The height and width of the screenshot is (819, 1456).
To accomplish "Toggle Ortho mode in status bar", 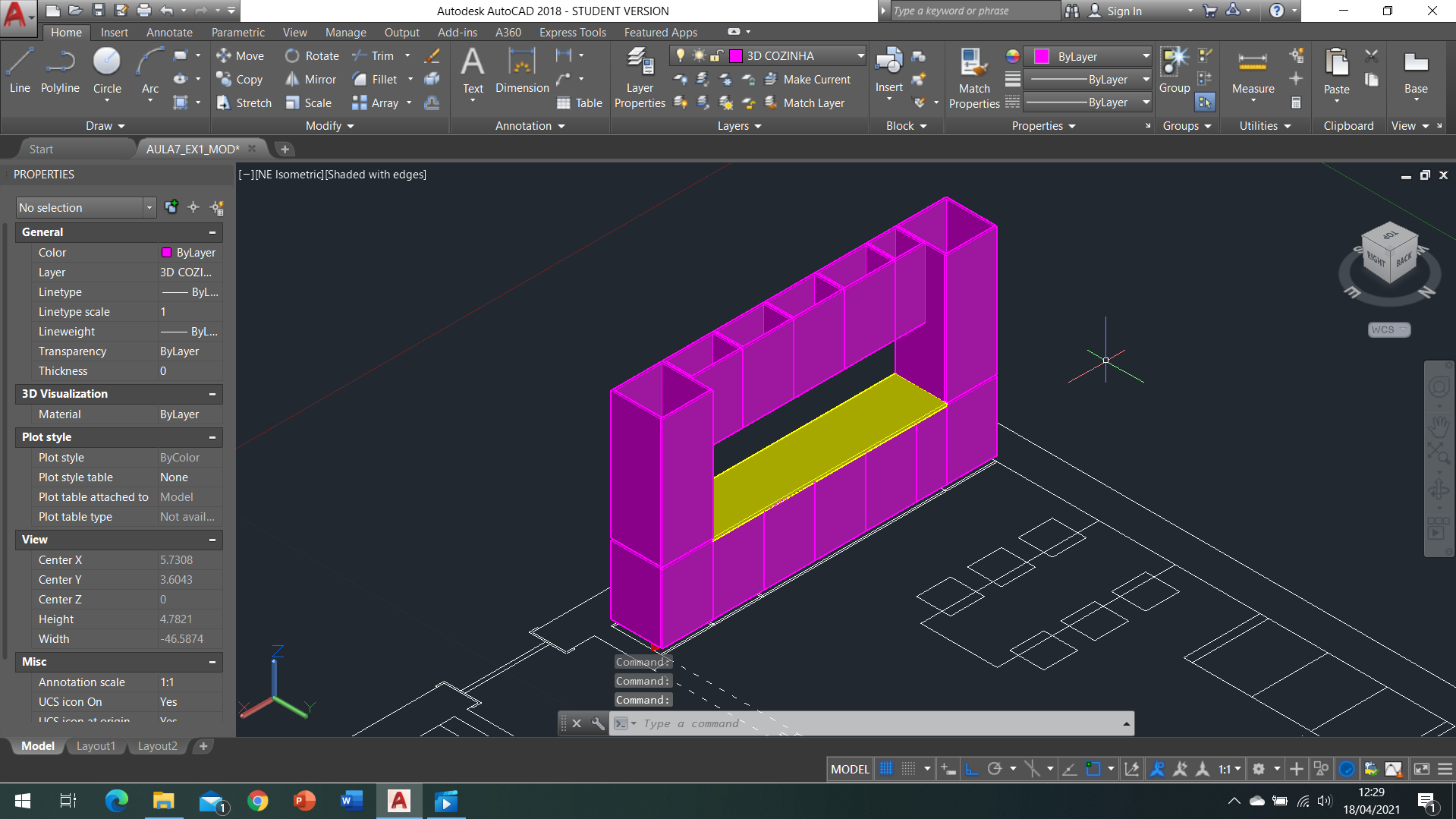I will (x=972, y=769).
